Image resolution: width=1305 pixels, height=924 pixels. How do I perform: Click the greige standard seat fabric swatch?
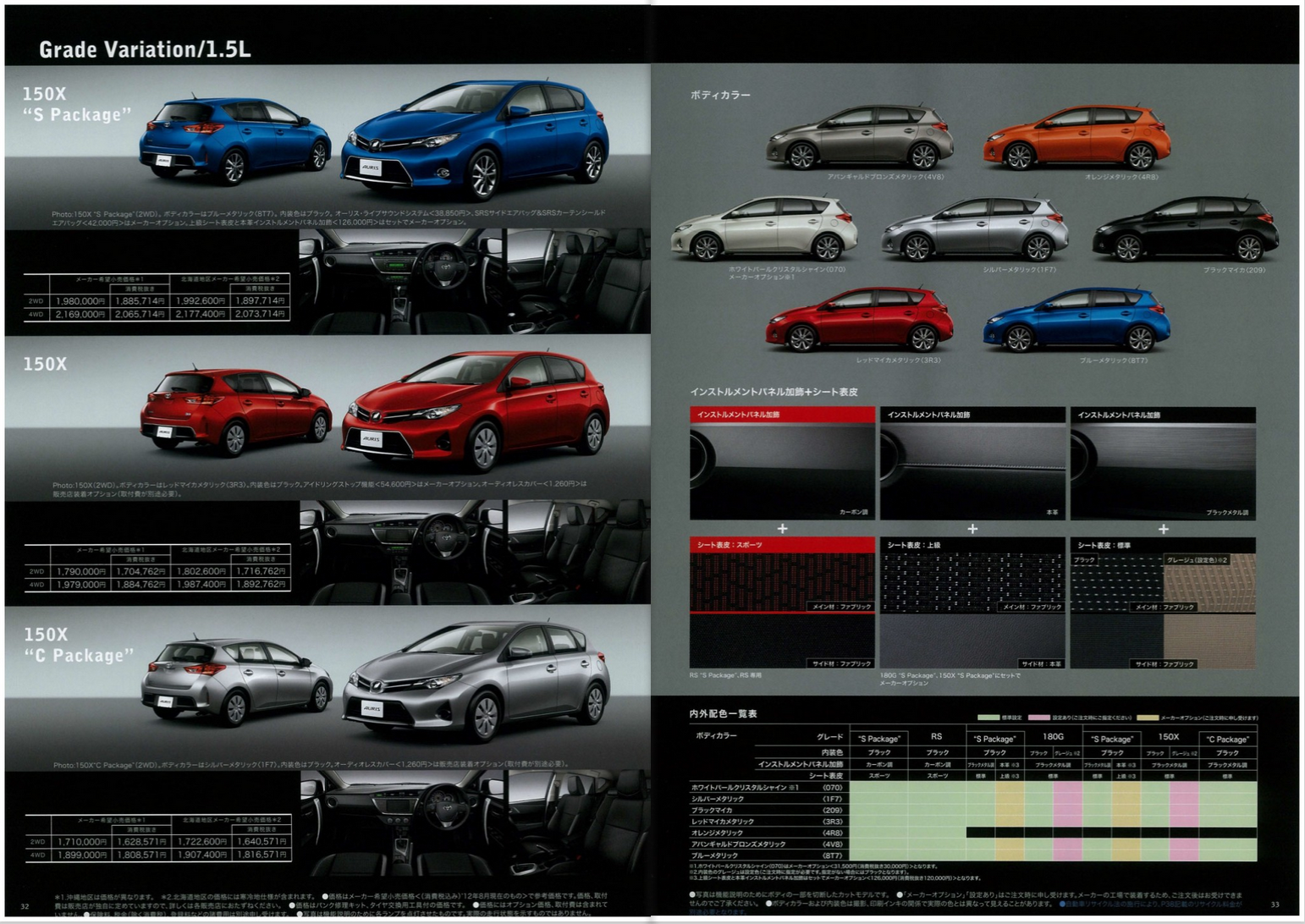[1209, 582]
